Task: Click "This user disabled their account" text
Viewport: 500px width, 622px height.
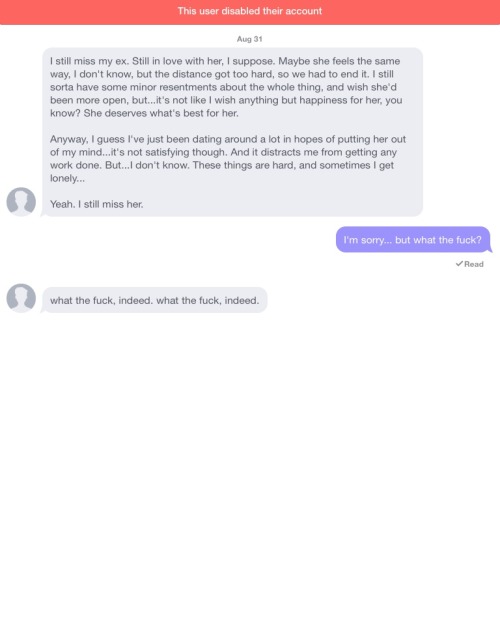Action: [x=250, y=11]
